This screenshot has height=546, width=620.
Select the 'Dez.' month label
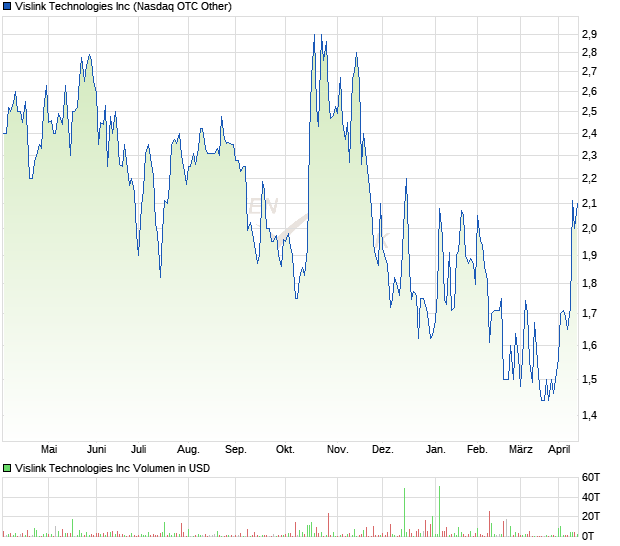[x=383, y=450]
